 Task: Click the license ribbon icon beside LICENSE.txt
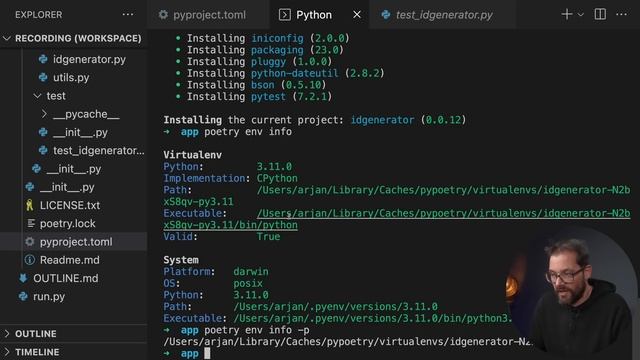tap(29, 205)
